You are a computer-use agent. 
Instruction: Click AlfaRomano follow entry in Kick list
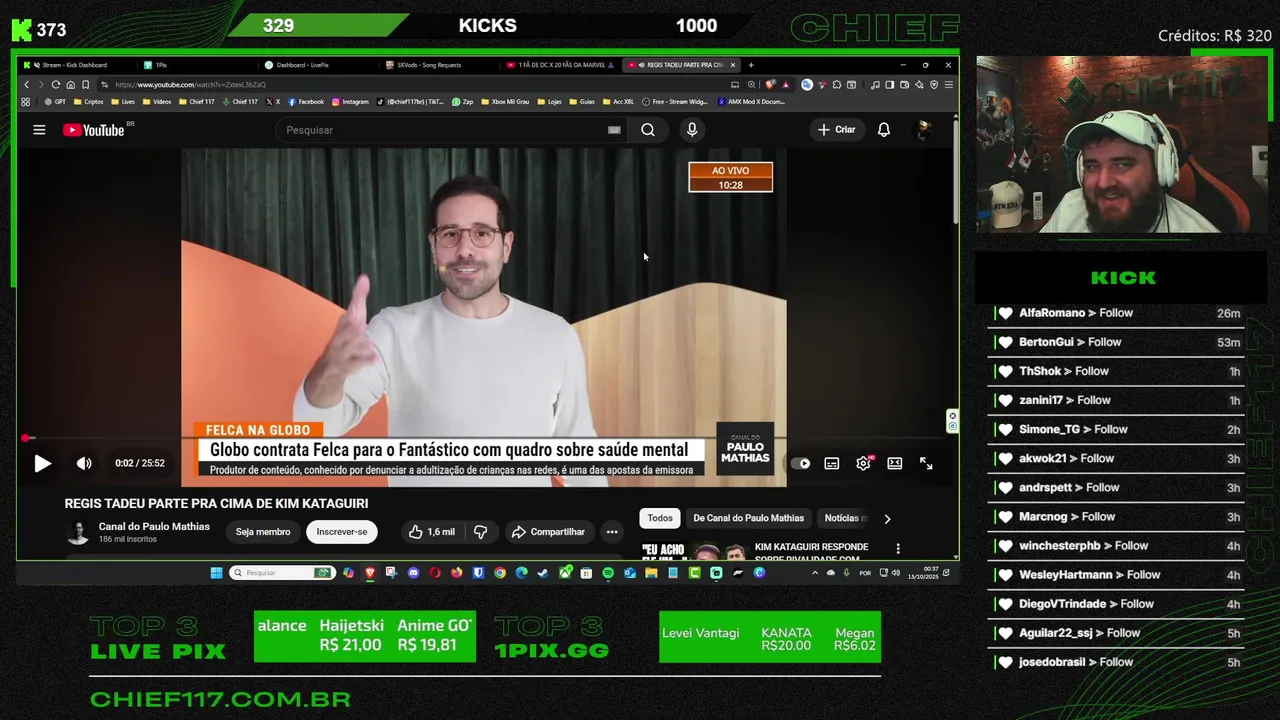coord(1118,313)
